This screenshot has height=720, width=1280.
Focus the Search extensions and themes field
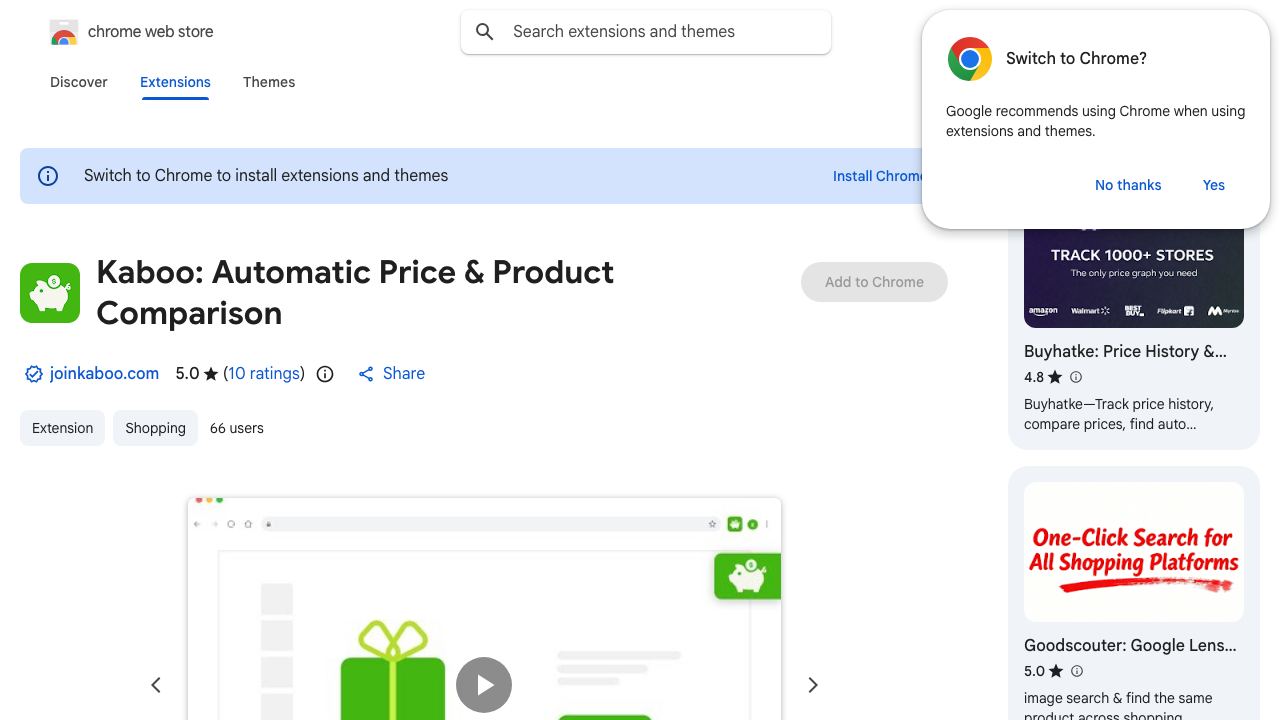pyautogui.click(x=646, y=32)
